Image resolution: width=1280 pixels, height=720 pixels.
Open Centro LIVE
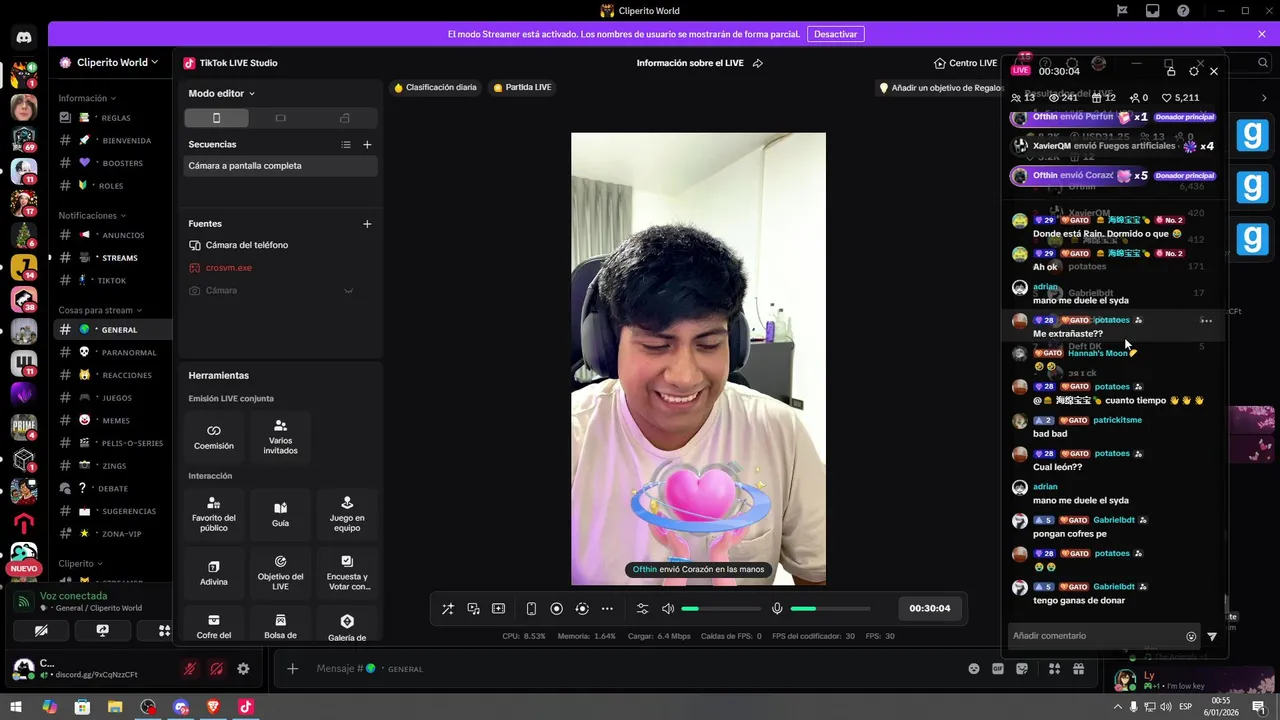pyautogui.click(x=965, y=63)
